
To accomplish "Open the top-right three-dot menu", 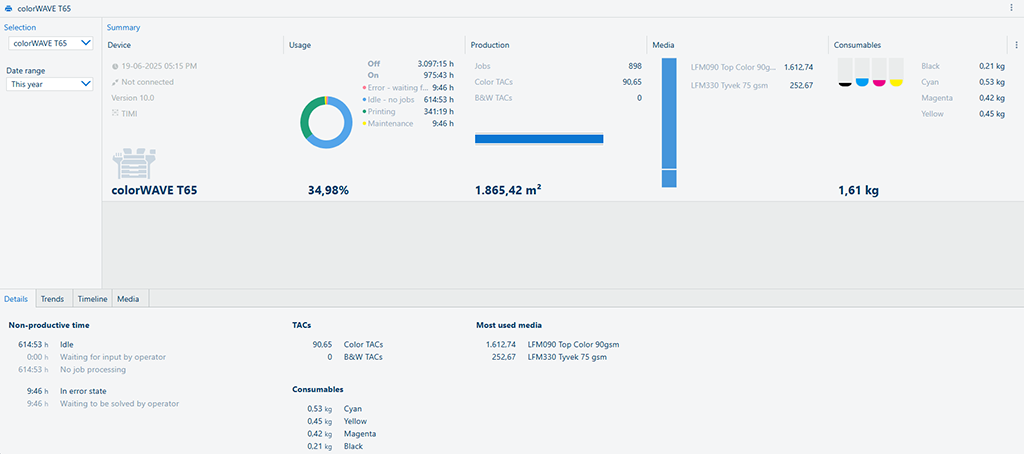I will [1012, 8].
